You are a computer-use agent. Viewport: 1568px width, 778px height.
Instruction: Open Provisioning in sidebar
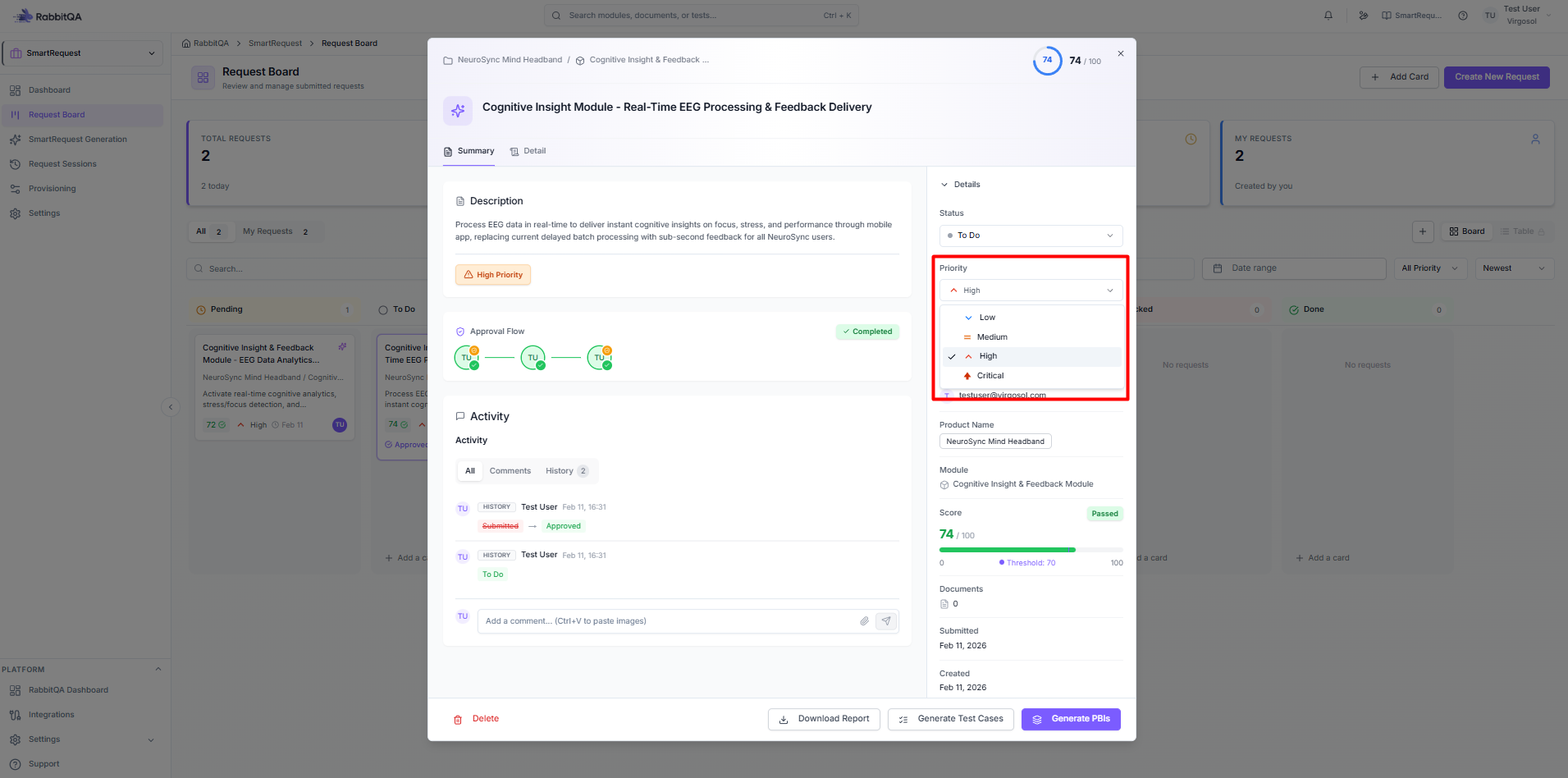(x=53, y=189)
